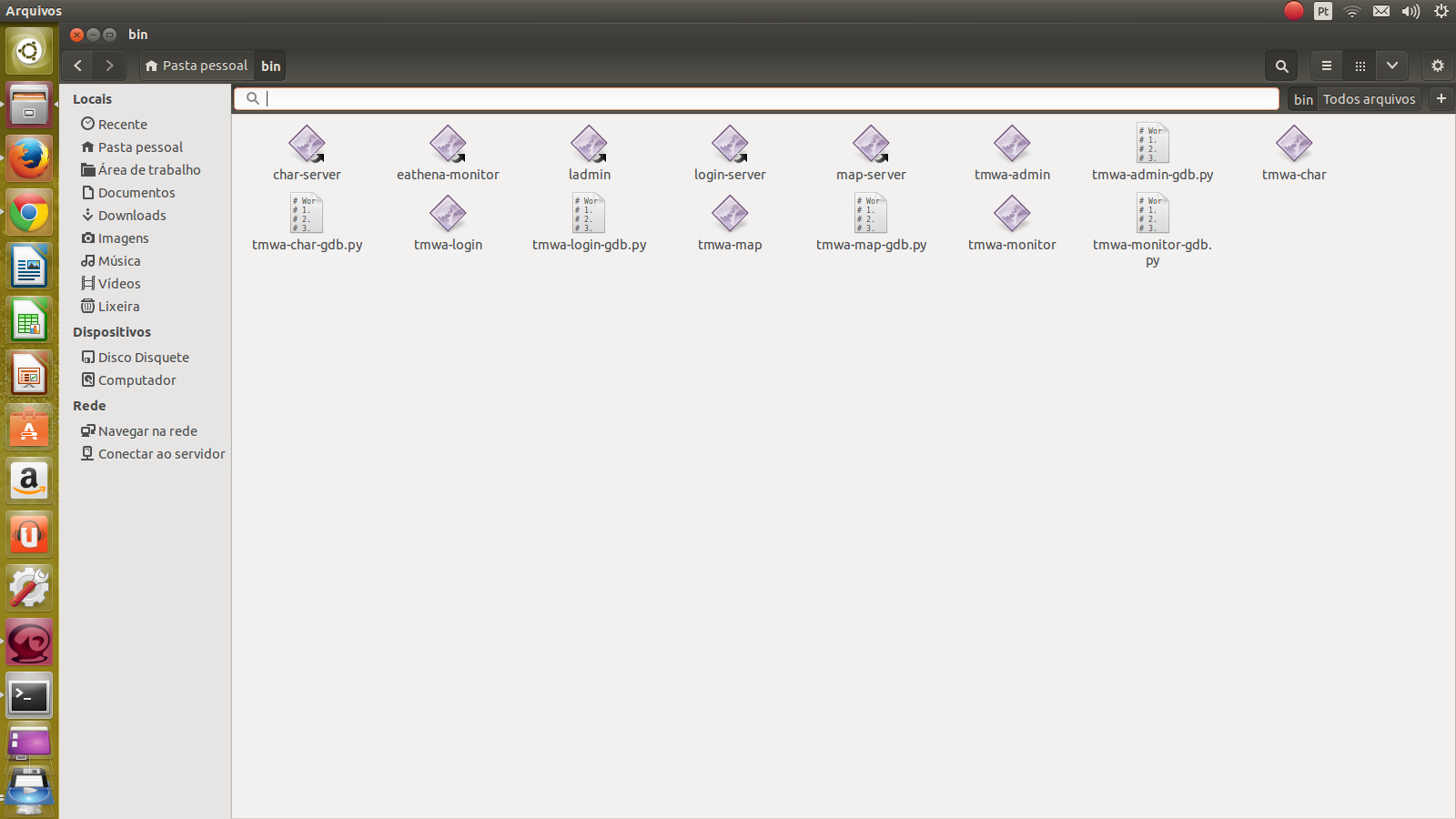Open LibreOffice Writer from the launcher

point(29,267)
